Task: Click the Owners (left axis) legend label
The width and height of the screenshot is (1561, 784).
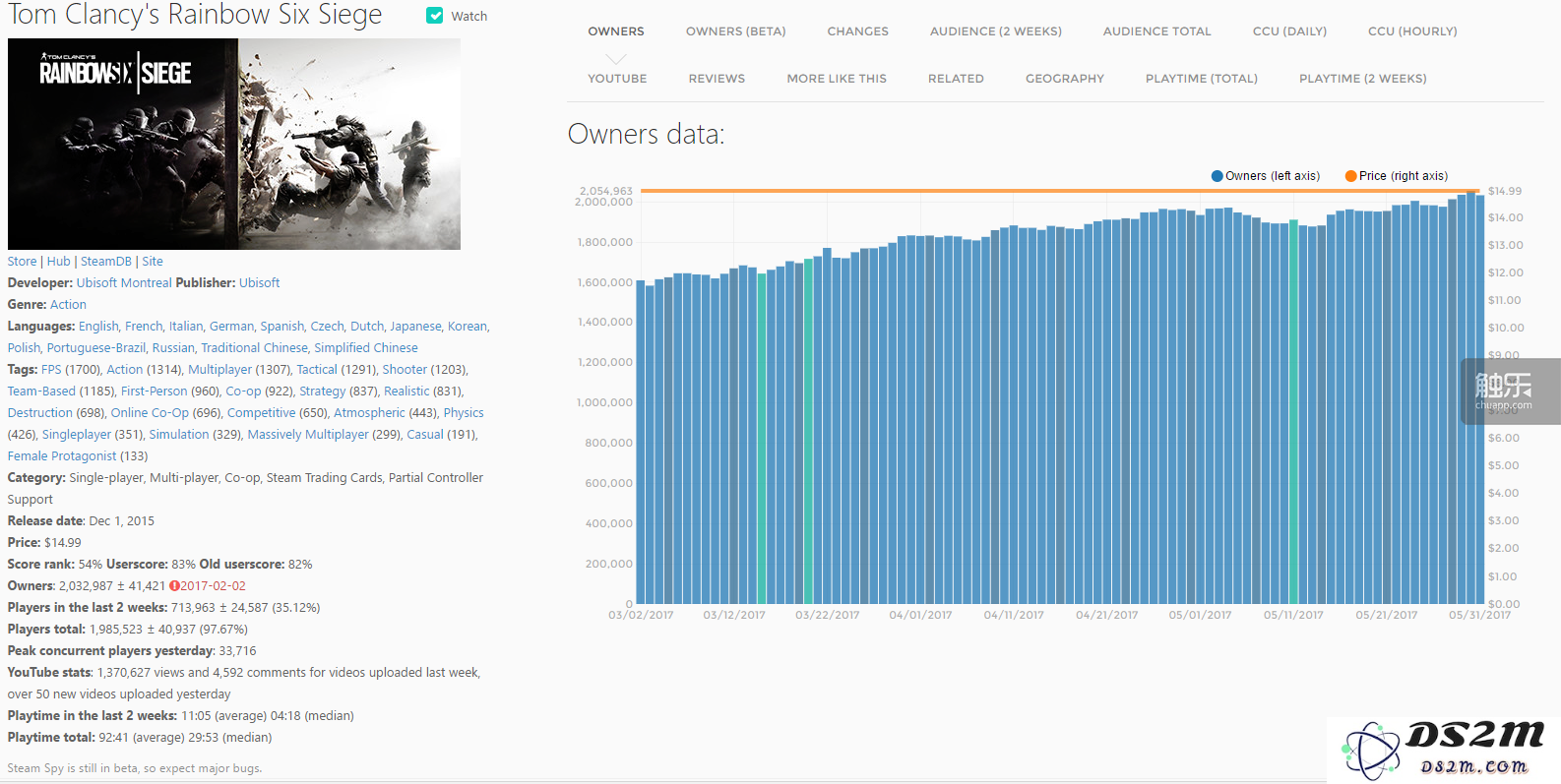Action: click(1273, 176)
